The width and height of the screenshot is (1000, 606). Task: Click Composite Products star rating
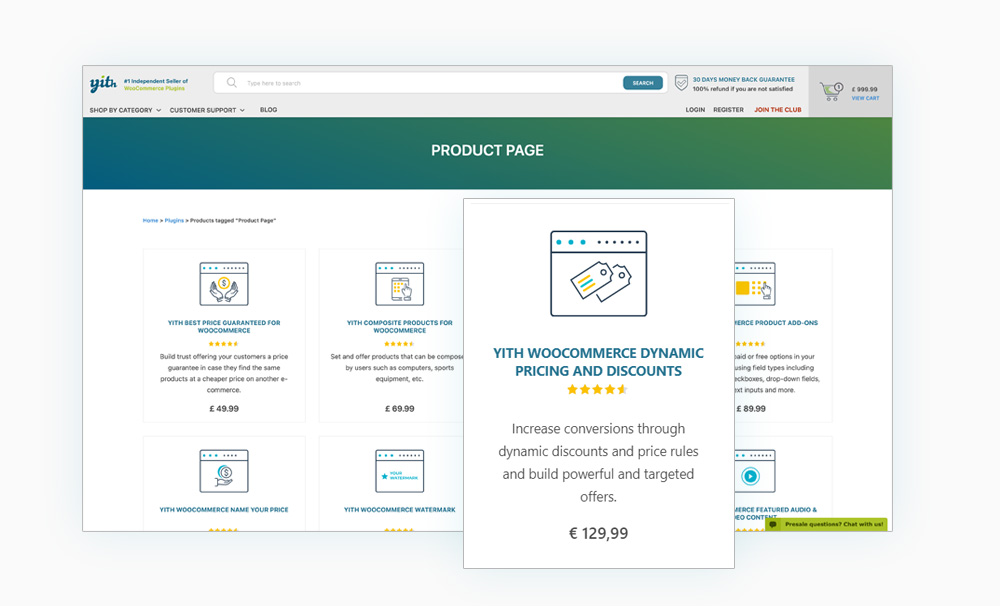[399, 344]
